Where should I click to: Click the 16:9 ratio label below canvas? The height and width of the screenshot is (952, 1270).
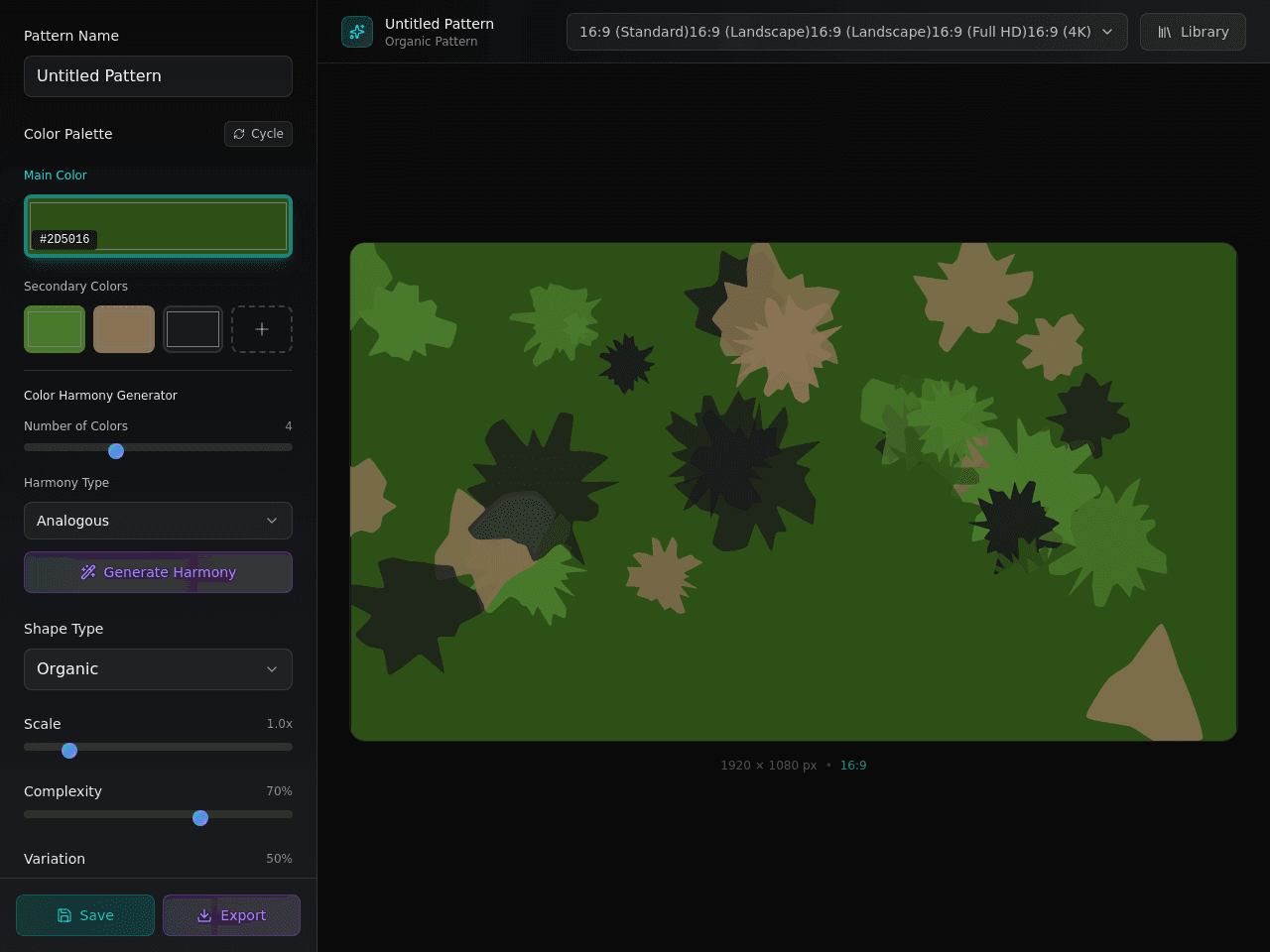click(x=853, y=766)
